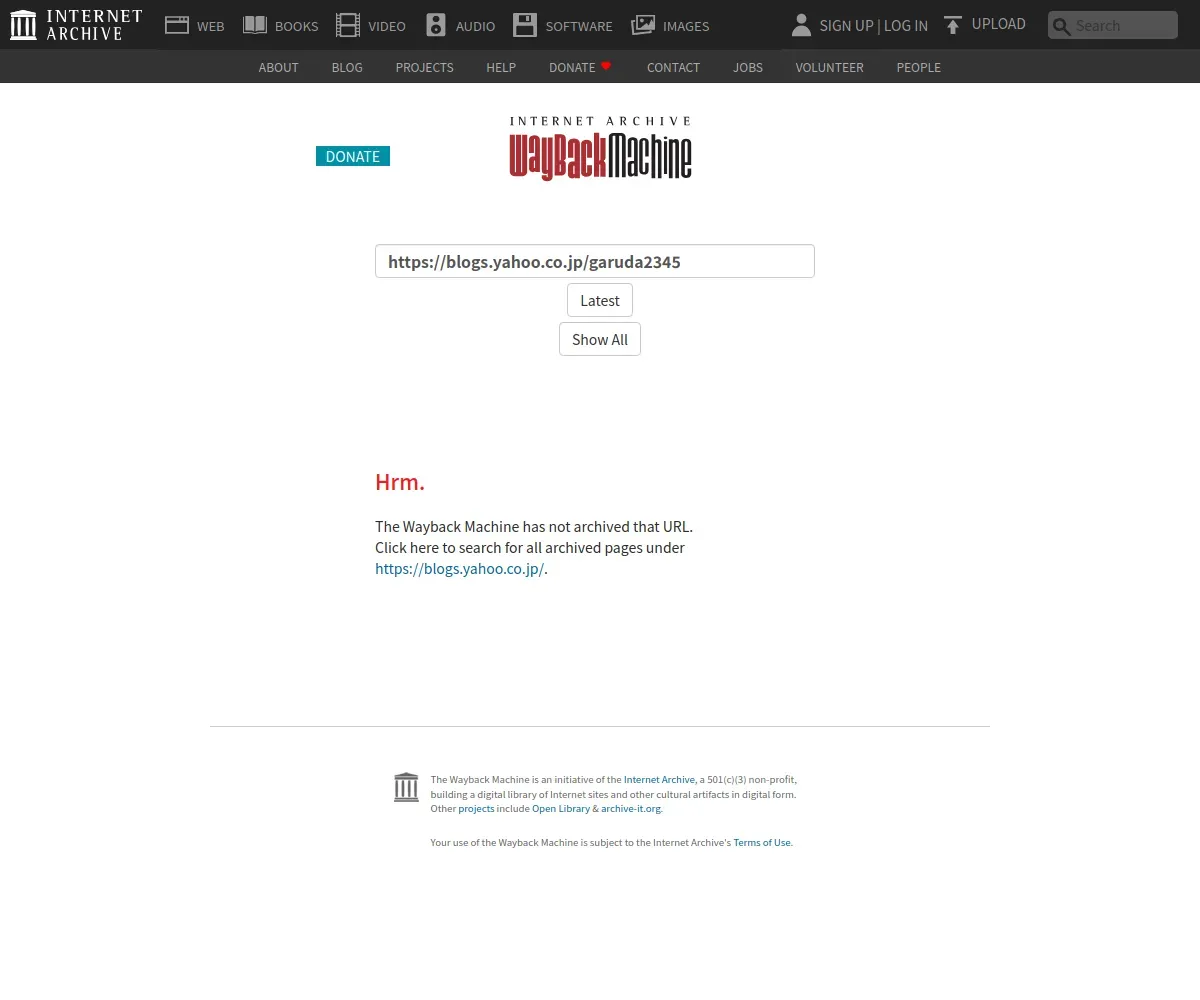Open the SIGN UP link
The image size is (1200, 1000).
(846, 26)
